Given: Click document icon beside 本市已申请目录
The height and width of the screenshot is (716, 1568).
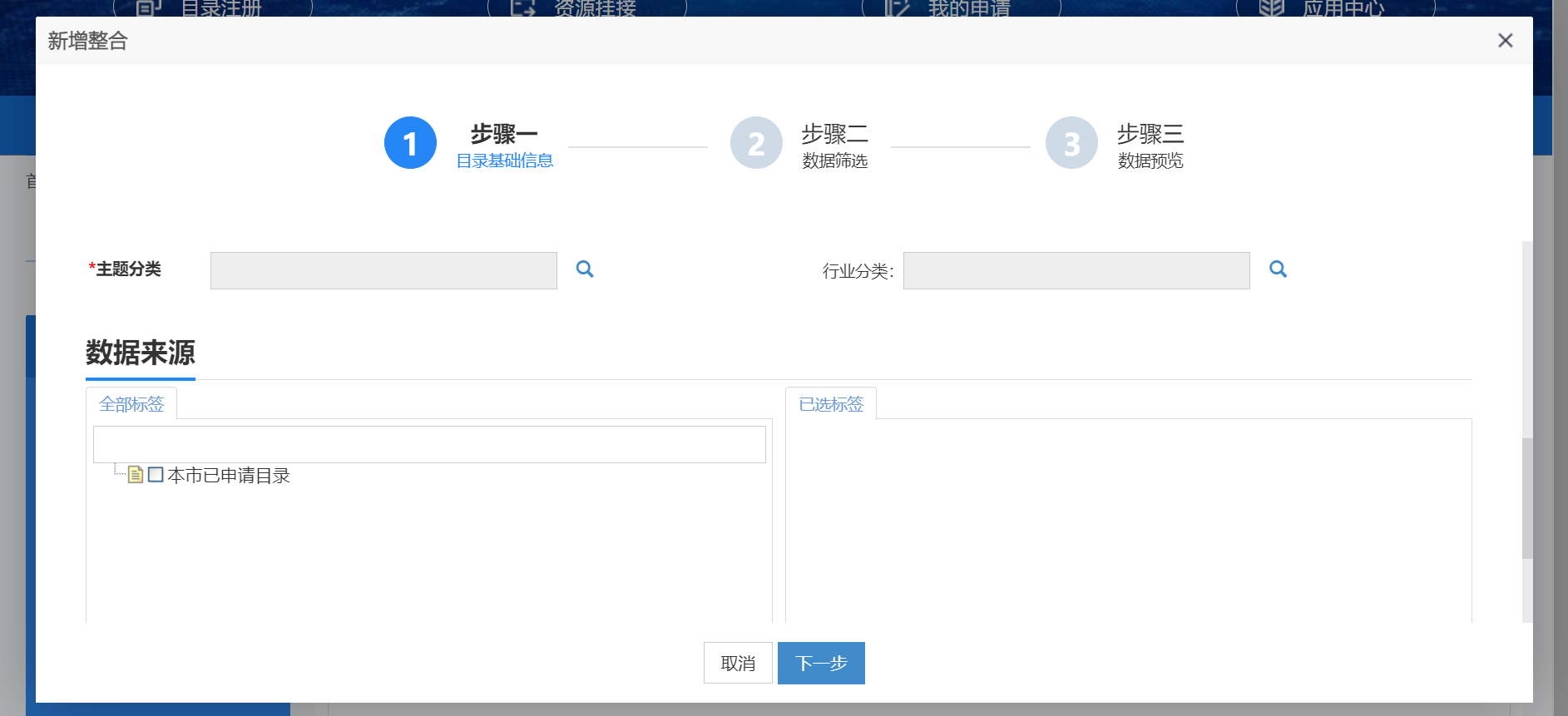Looking at the screenshot, I should tap(136, 475).
